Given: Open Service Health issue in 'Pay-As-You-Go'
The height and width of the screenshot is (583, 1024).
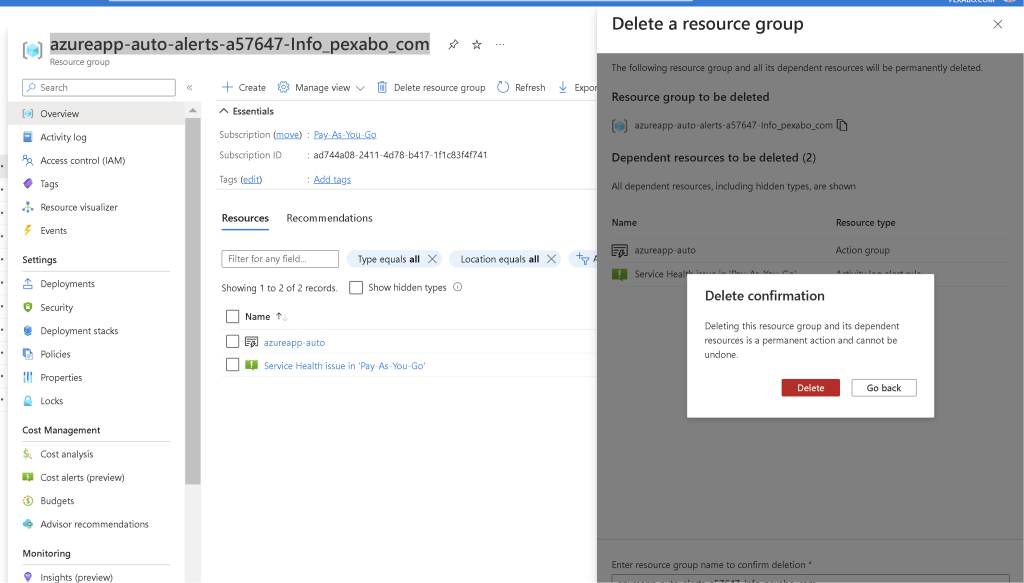Looking at the screenshot, I should pos(344,366).
